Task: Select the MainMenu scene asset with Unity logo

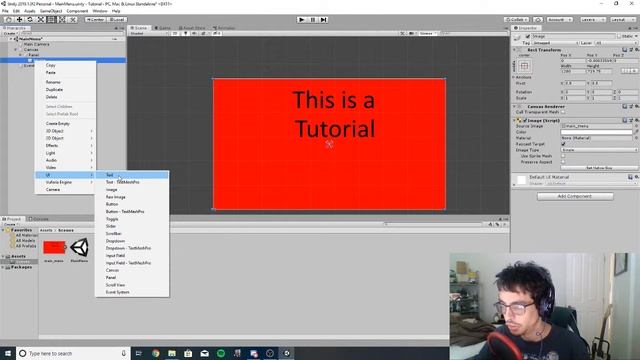Action: click(x=79, y=247)
